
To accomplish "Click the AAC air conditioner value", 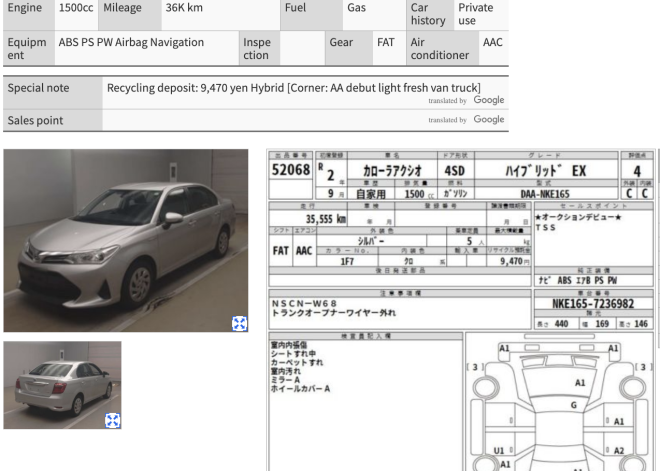I will [492, 43].
